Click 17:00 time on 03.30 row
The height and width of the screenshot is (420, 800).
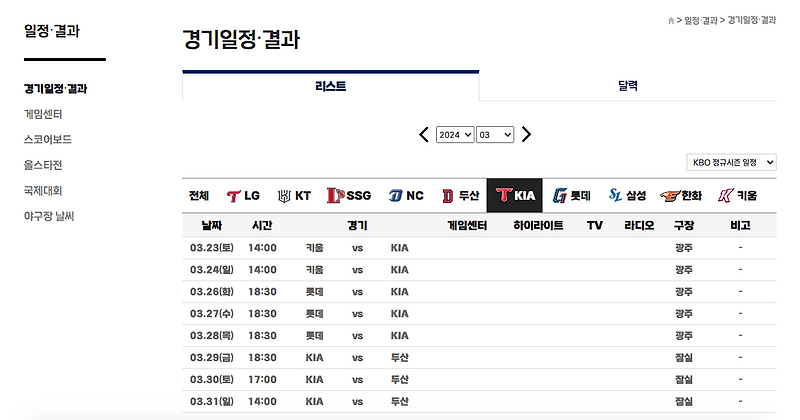pos(262,380)
